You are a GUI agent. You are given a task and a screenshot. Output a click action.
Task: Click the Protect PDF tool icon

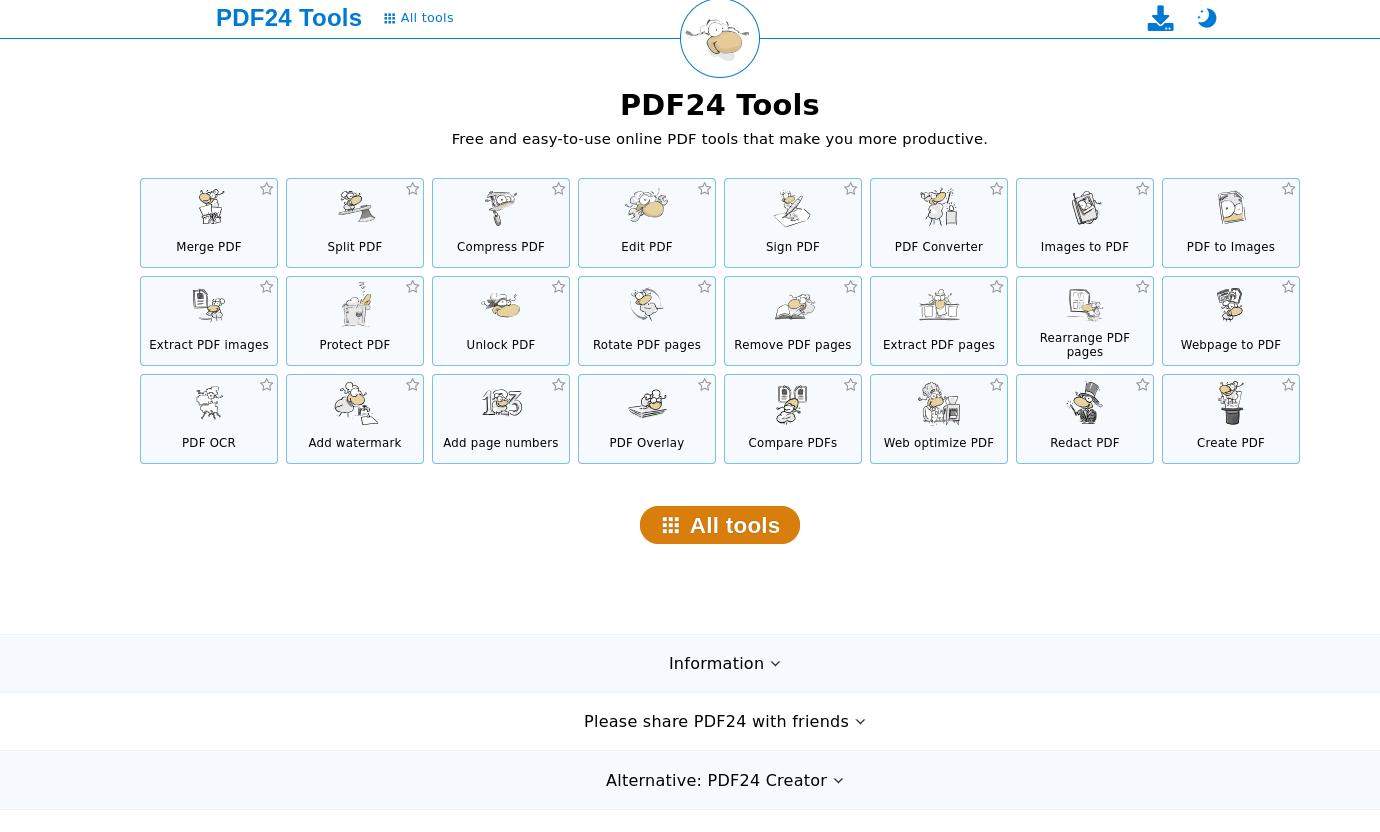(x=355, y=305)
